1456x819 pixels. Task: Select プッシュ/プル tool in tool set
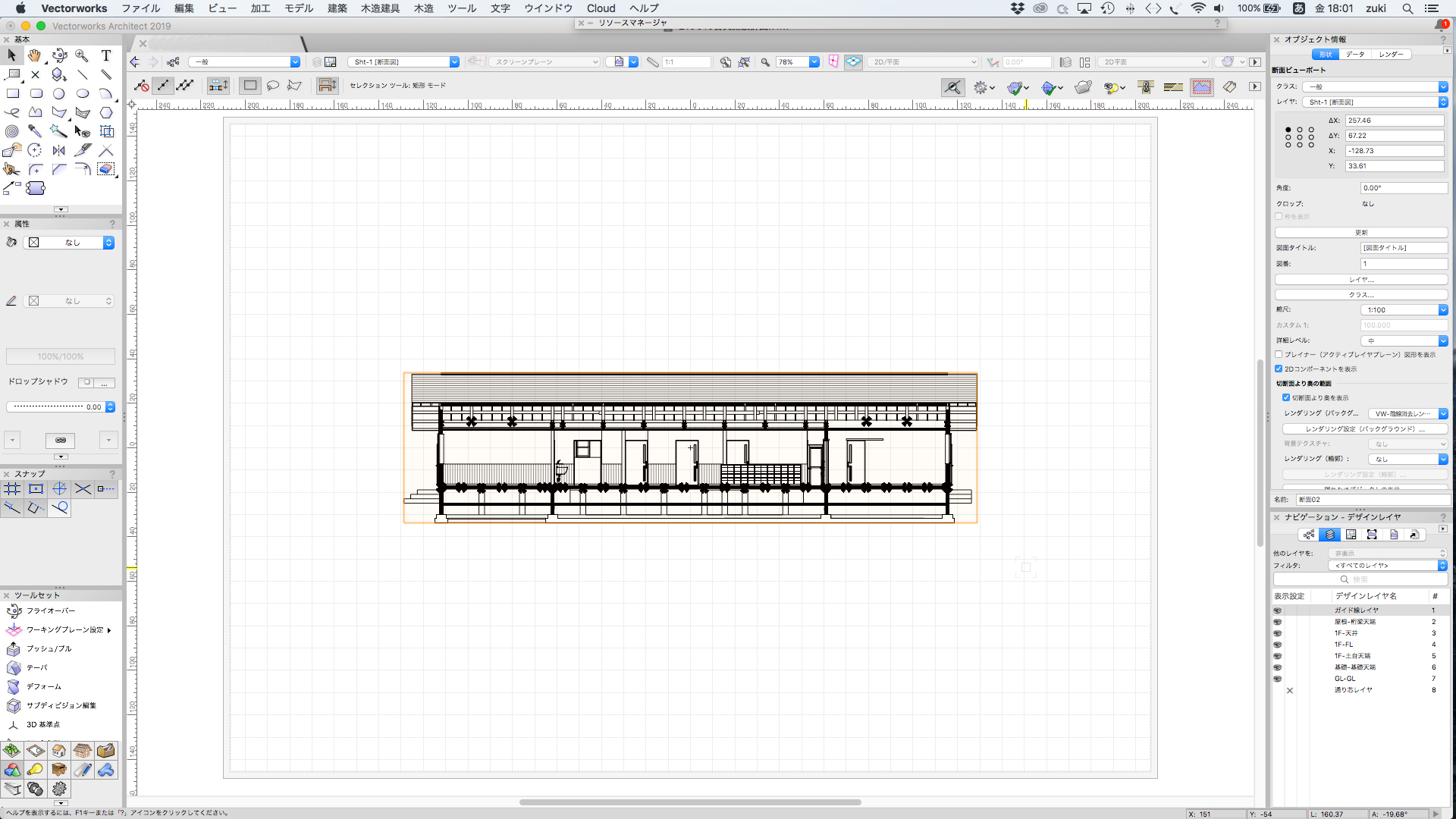pos(49,649)
